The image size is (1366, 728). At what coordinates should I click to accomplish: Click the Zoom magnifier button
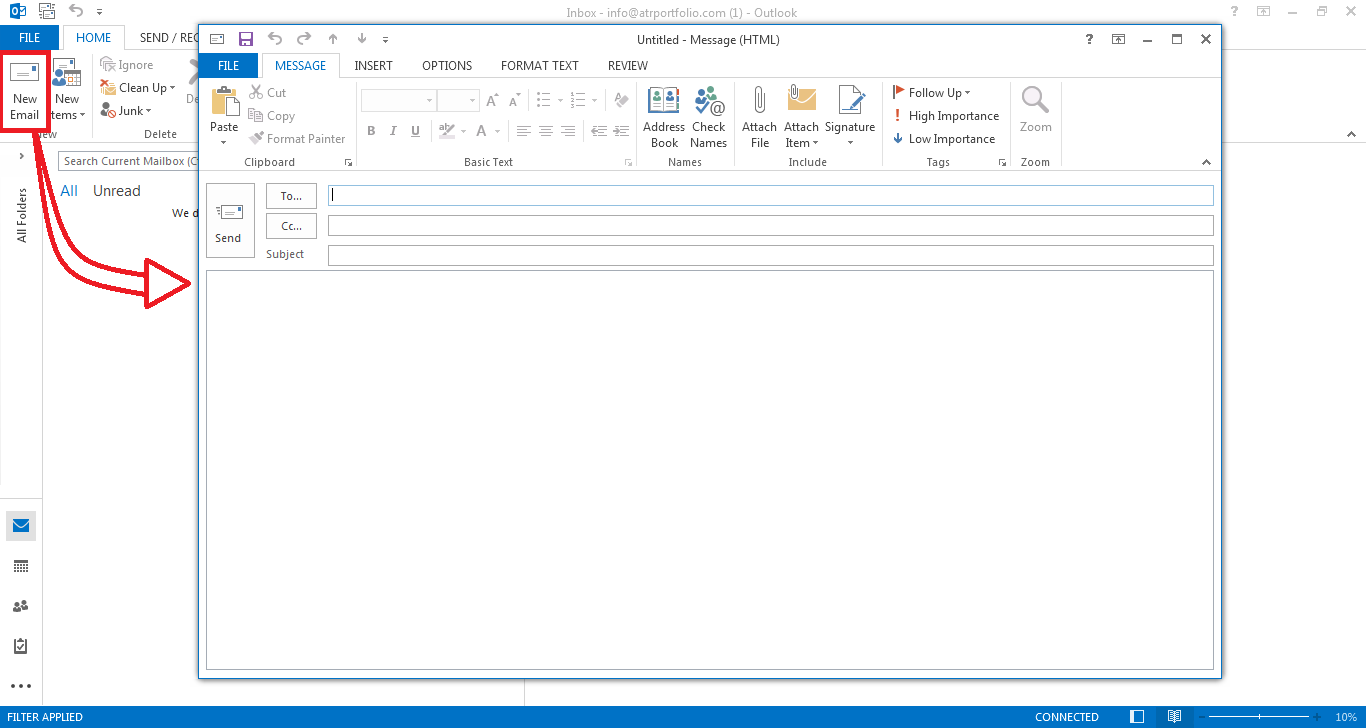[x=1036, y=110]
